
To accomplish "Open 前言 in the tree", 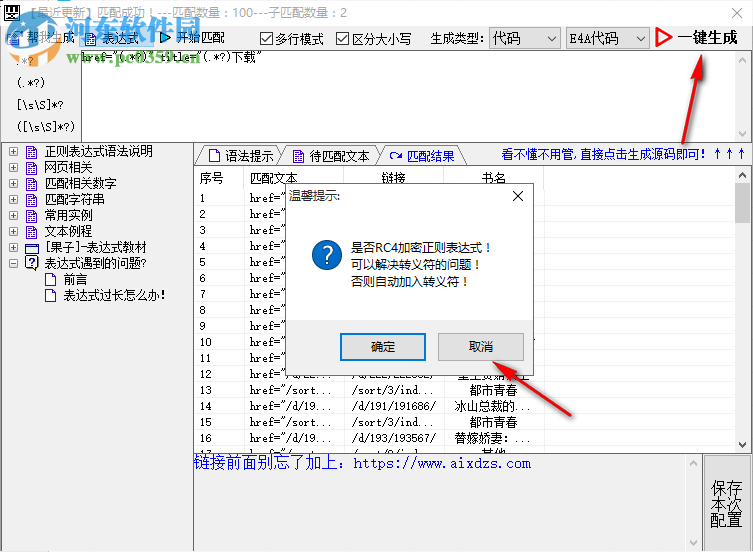I will click(x=75, y=279).
